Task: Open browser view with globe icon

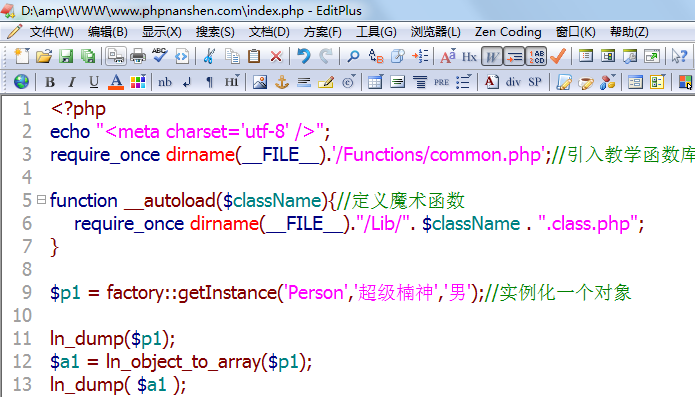Action: pyautogui.click(x=21, y=82)
